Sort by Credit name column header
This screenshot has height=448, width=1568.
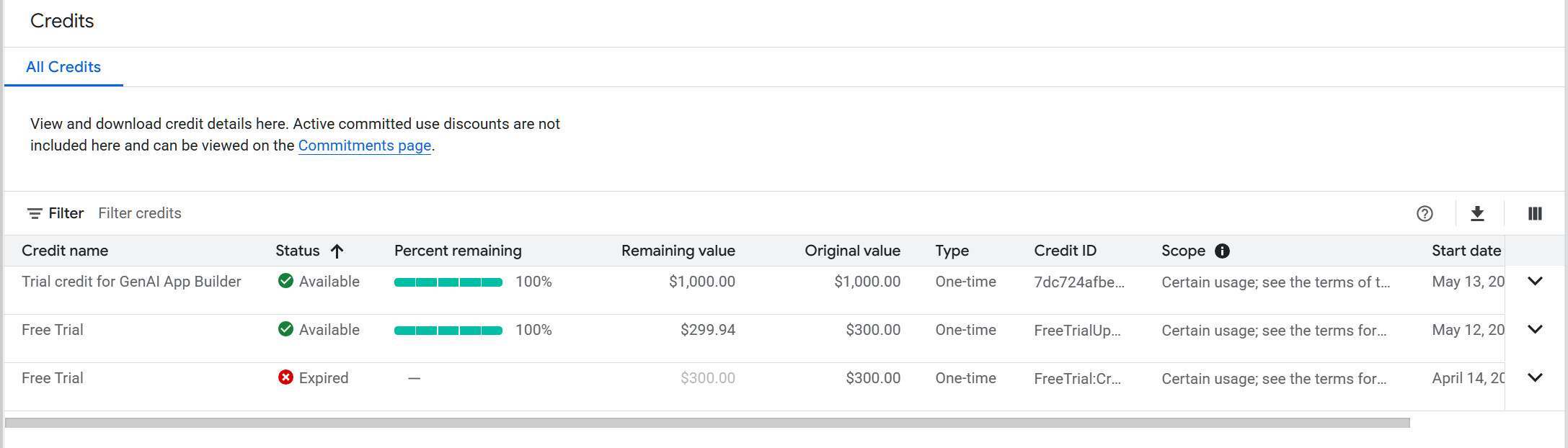65,251
